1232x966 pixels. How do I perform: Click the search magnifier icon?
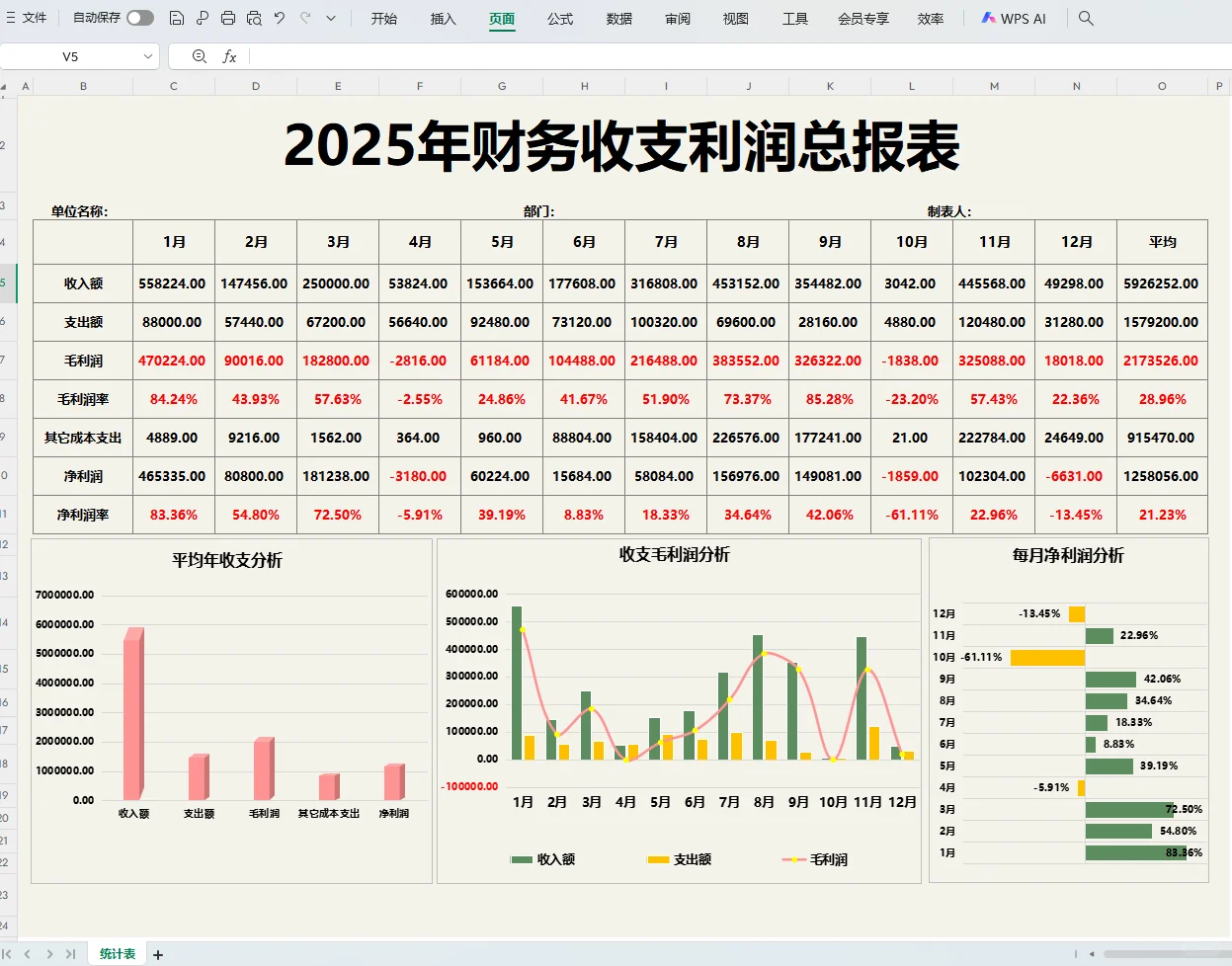tap(1086, 18)
